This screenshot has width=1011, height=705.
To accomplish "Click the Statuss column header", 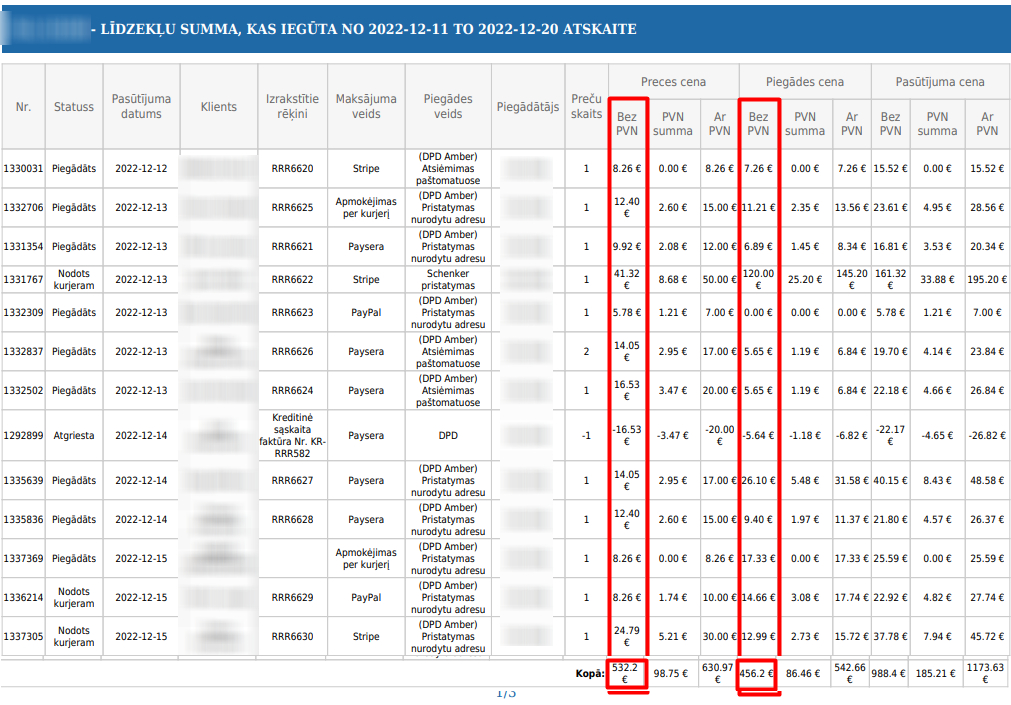I will 74,106.
